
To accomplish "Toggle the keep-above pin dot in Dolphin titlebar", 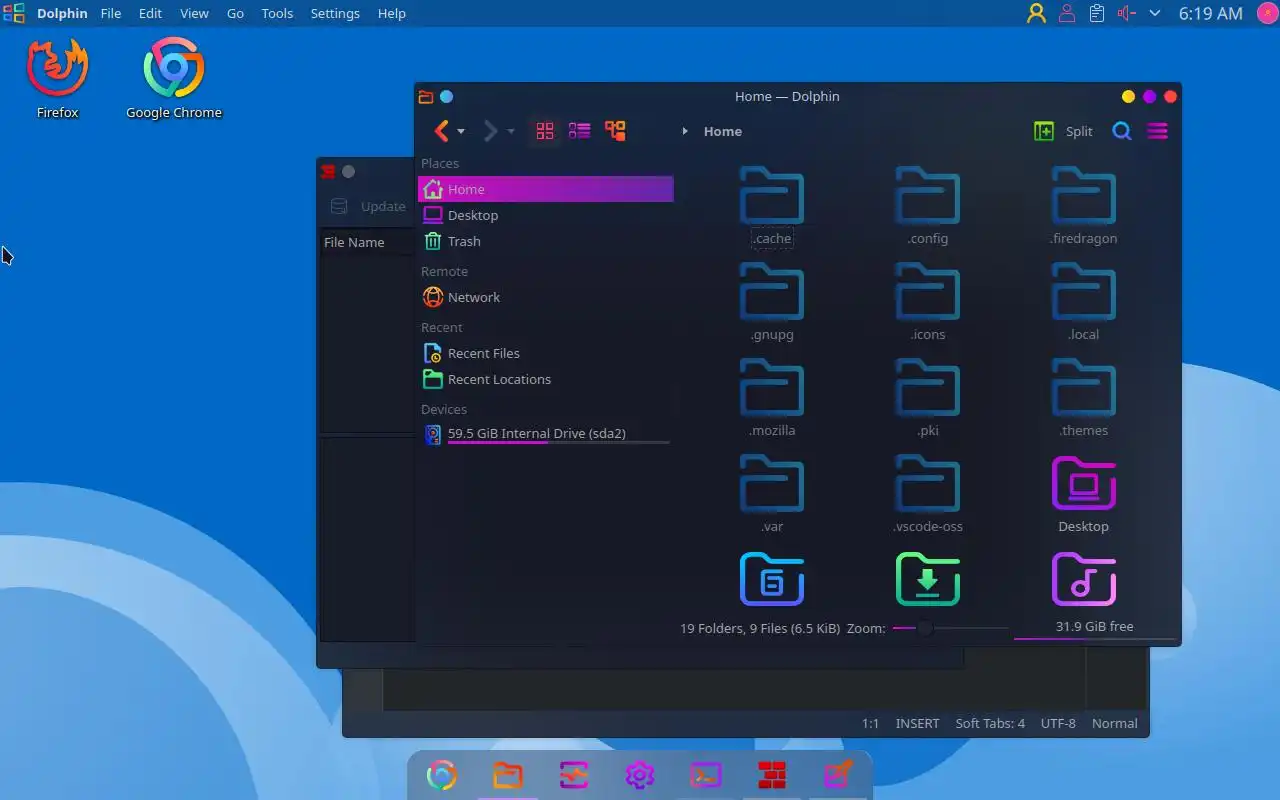I will point(447,97).
